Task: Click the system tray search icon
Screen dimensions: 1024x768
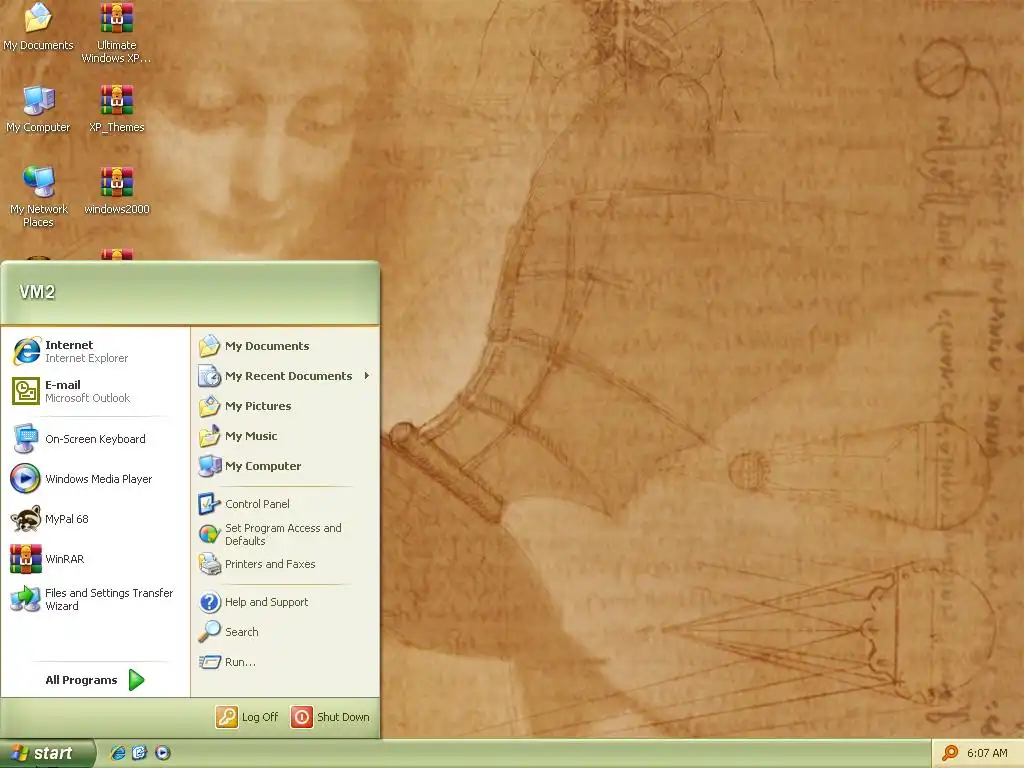Action: coord(950,753)
